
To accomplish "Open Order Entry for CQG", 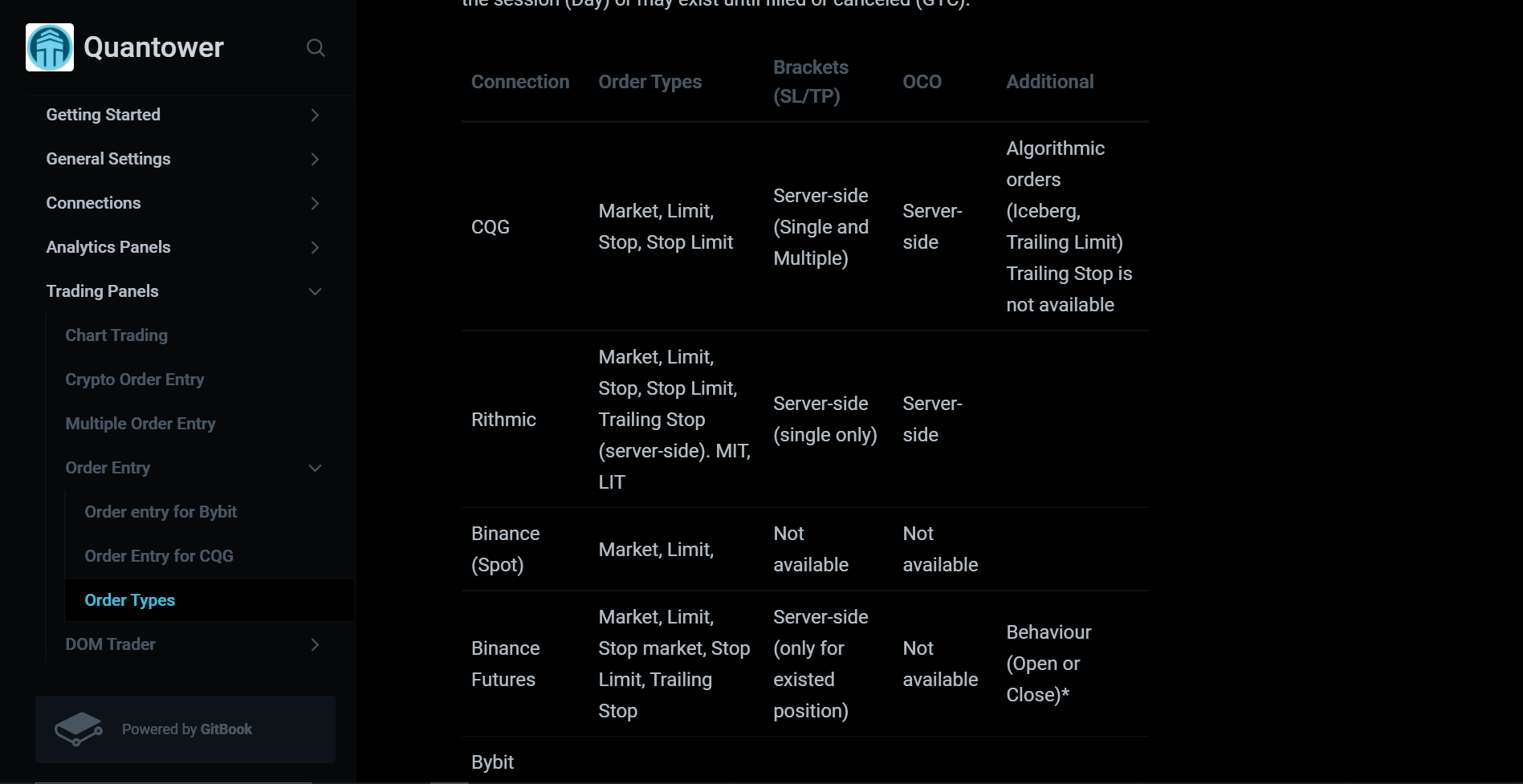I will click(x=159, y=556).
